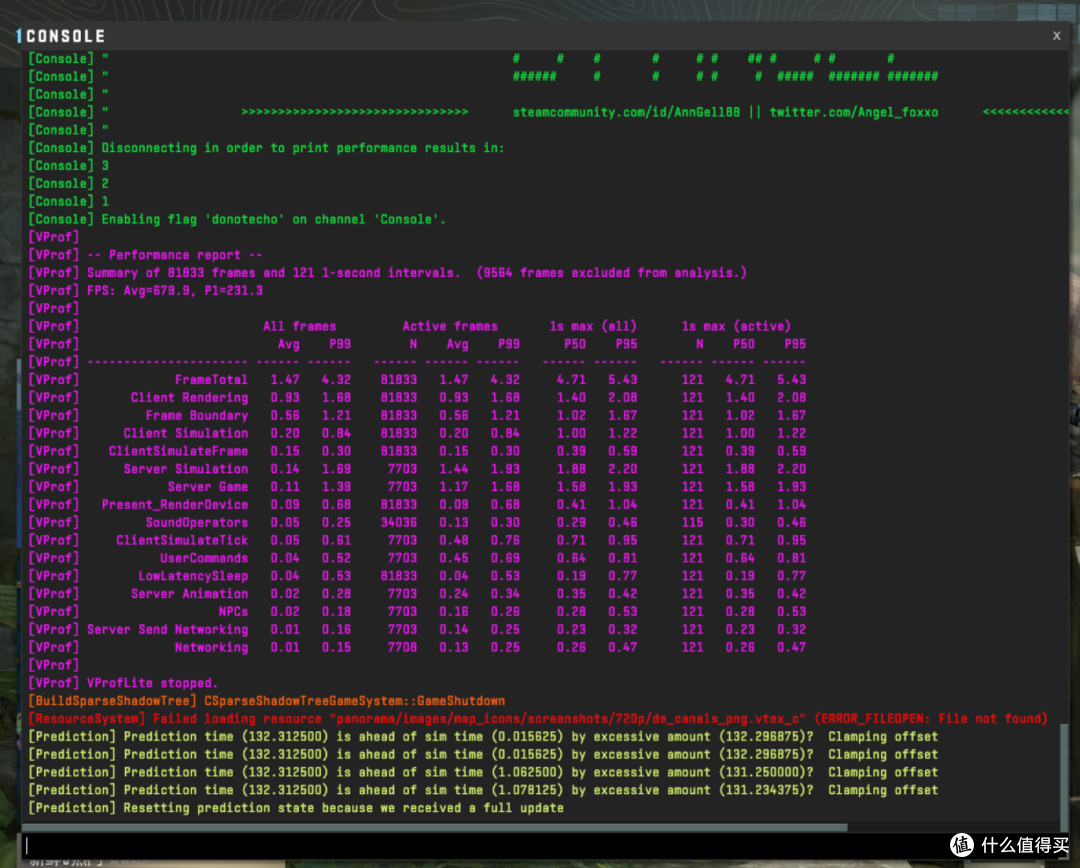Click the Client Simulation row label

coord(185,433)
